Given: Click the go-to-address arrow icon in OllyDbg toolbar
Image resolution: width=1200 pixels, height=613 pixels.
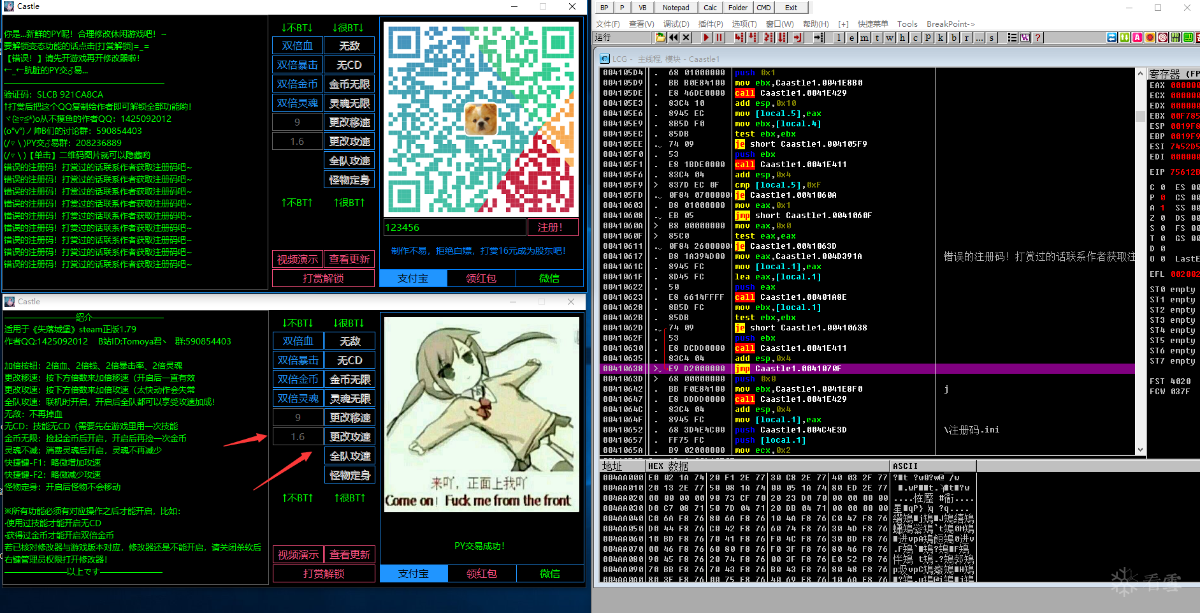Looking at the screenshot, I should click(x=817, y=37).
